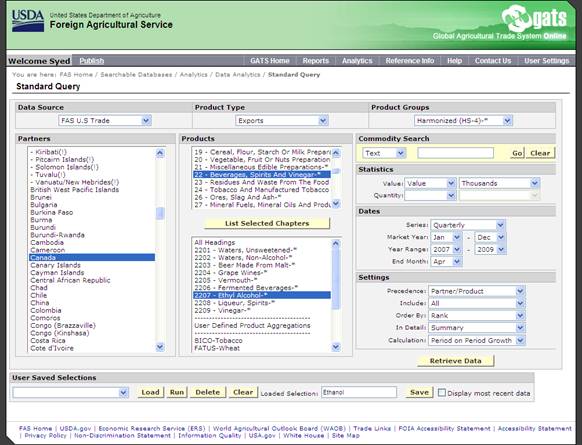Click the Commodity Search text field

click(x=455, y=153)
